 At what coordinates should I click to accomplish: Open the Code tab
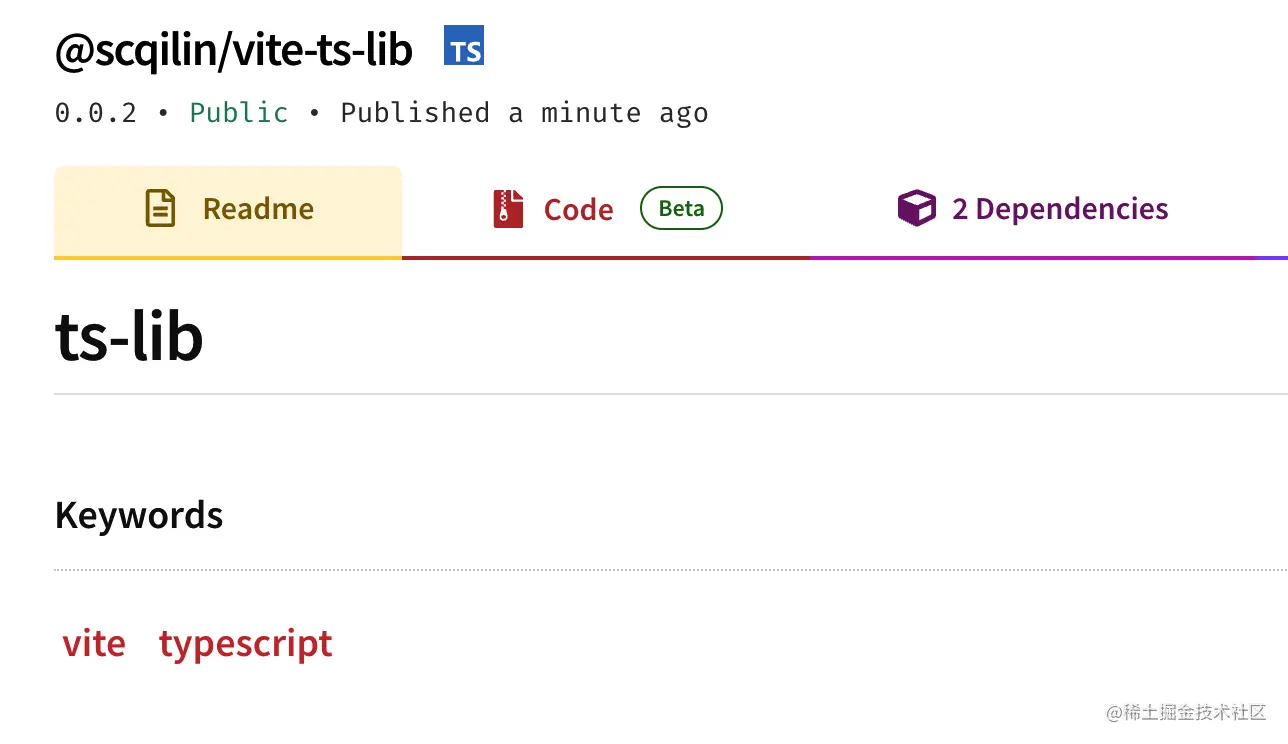[x=578, y=210]
